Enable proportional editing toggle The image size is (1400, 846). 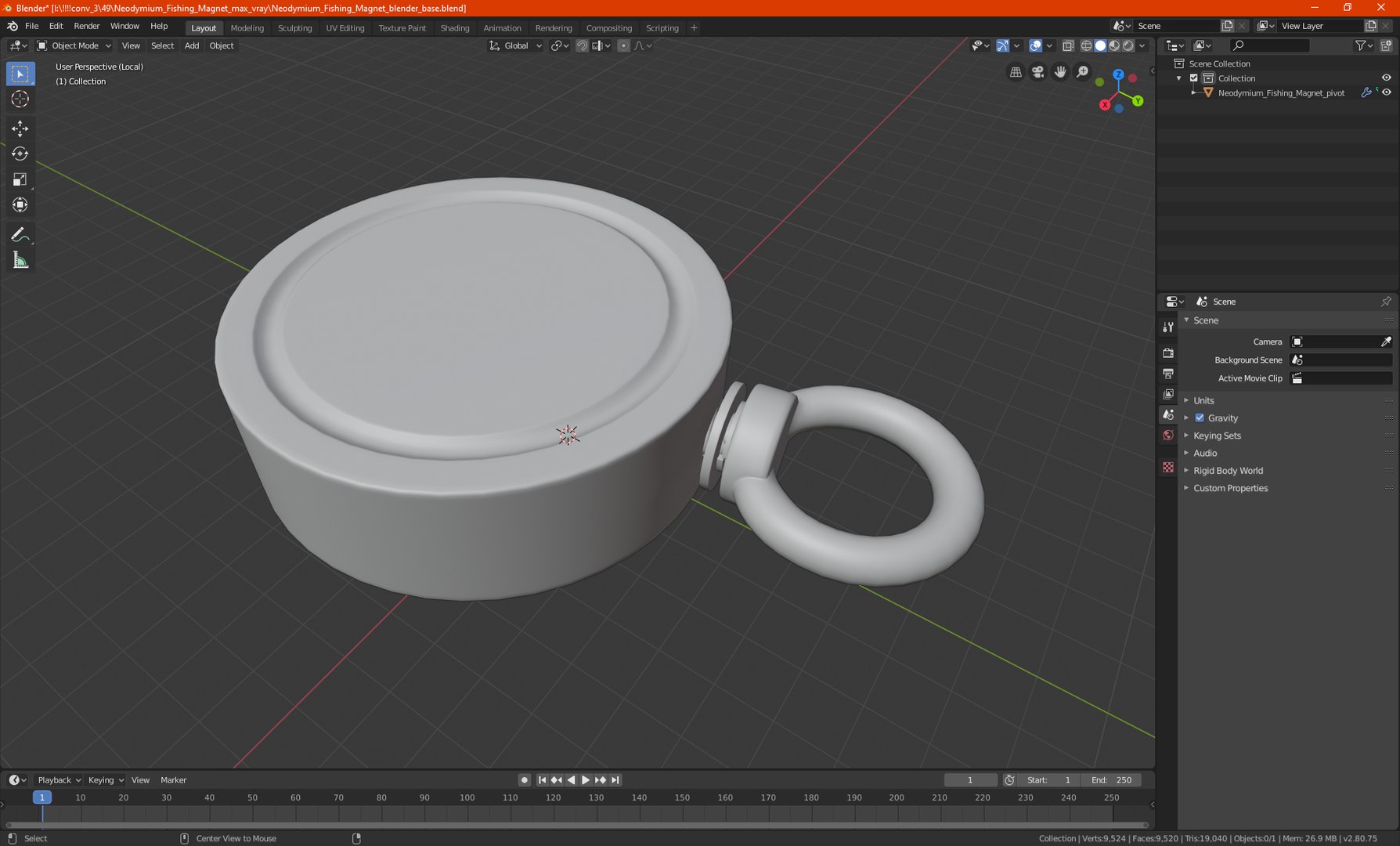click(623, 45)
